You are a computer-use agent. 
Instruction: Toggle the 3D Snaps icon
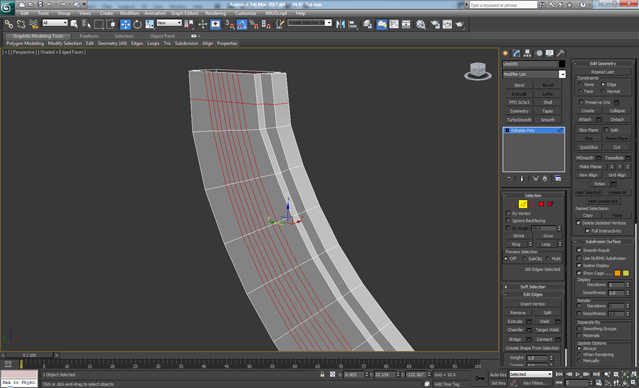(x=230, y=24)
